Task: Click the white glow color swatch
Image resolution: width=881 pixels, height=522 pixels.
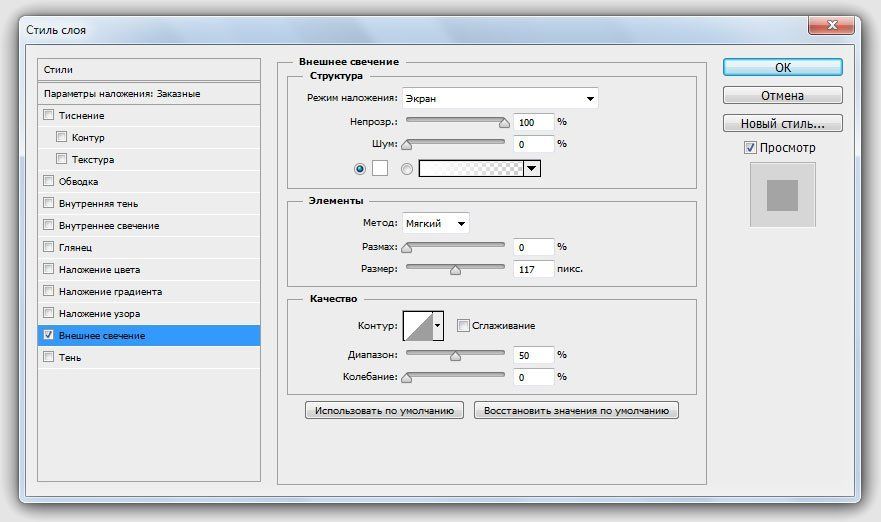Action: pos(380,168)
